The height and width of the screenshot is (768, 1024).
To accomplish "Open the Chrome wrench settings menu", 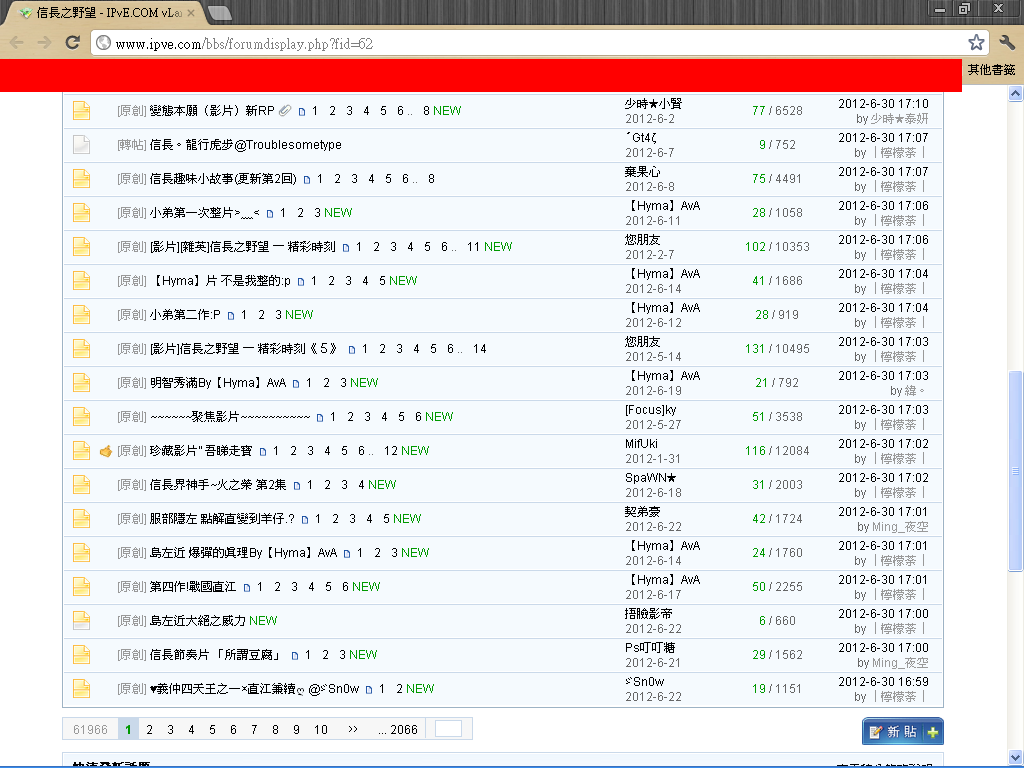I will [x=1006, y=42].
